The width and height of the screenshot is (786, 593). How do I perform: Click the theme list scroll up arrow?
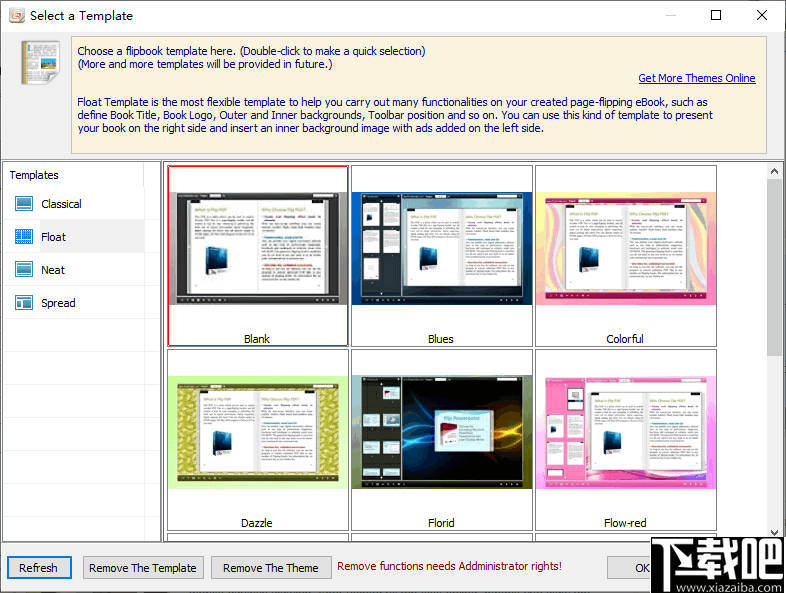tap(774, 171)
